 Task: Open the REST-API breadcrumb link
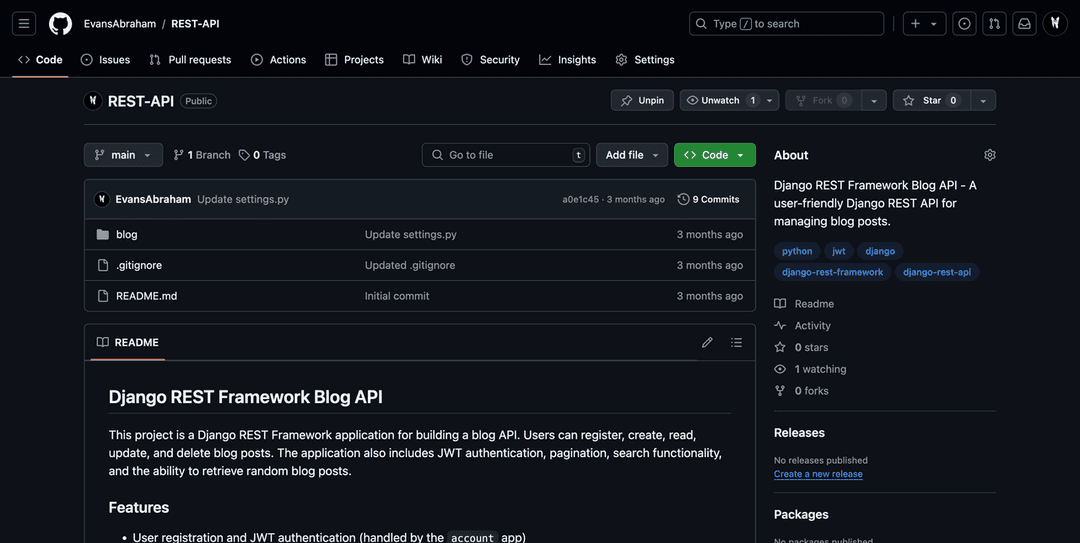click(196, 23)
